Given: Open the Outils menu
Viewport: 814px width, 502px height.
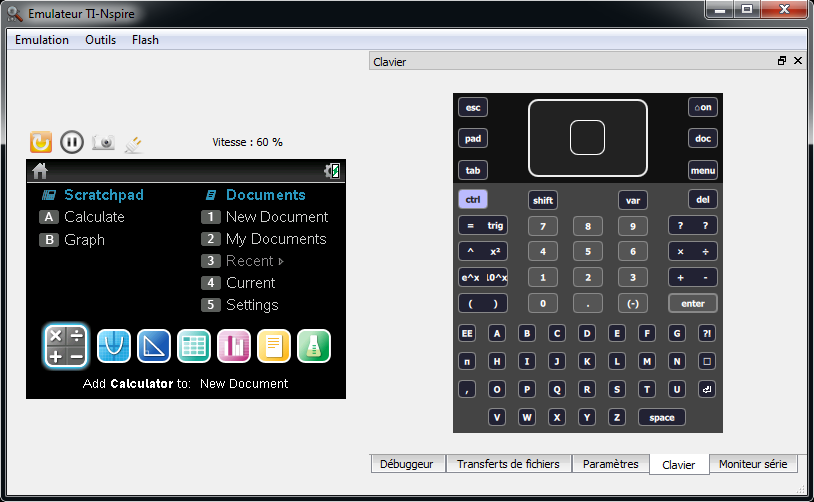Looking at the screenshot, I should pos(100,40).
